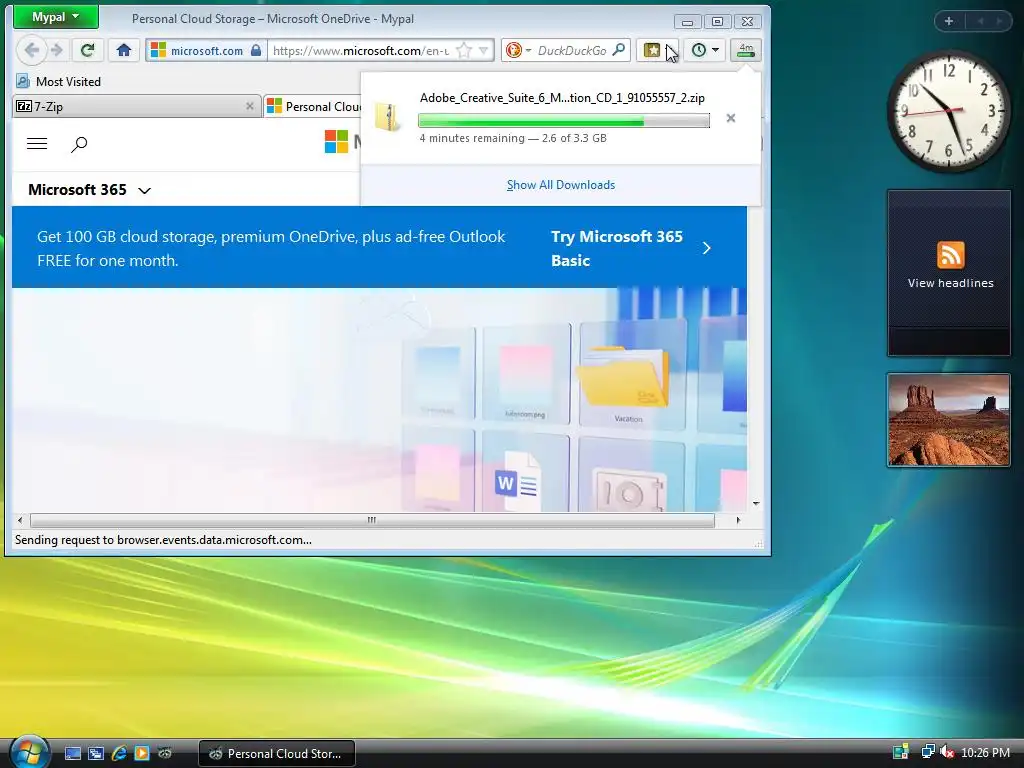Close the 7-Zip tab
Image resolution: width=1024 pixels, height=768 pixels.
(249, 106)
